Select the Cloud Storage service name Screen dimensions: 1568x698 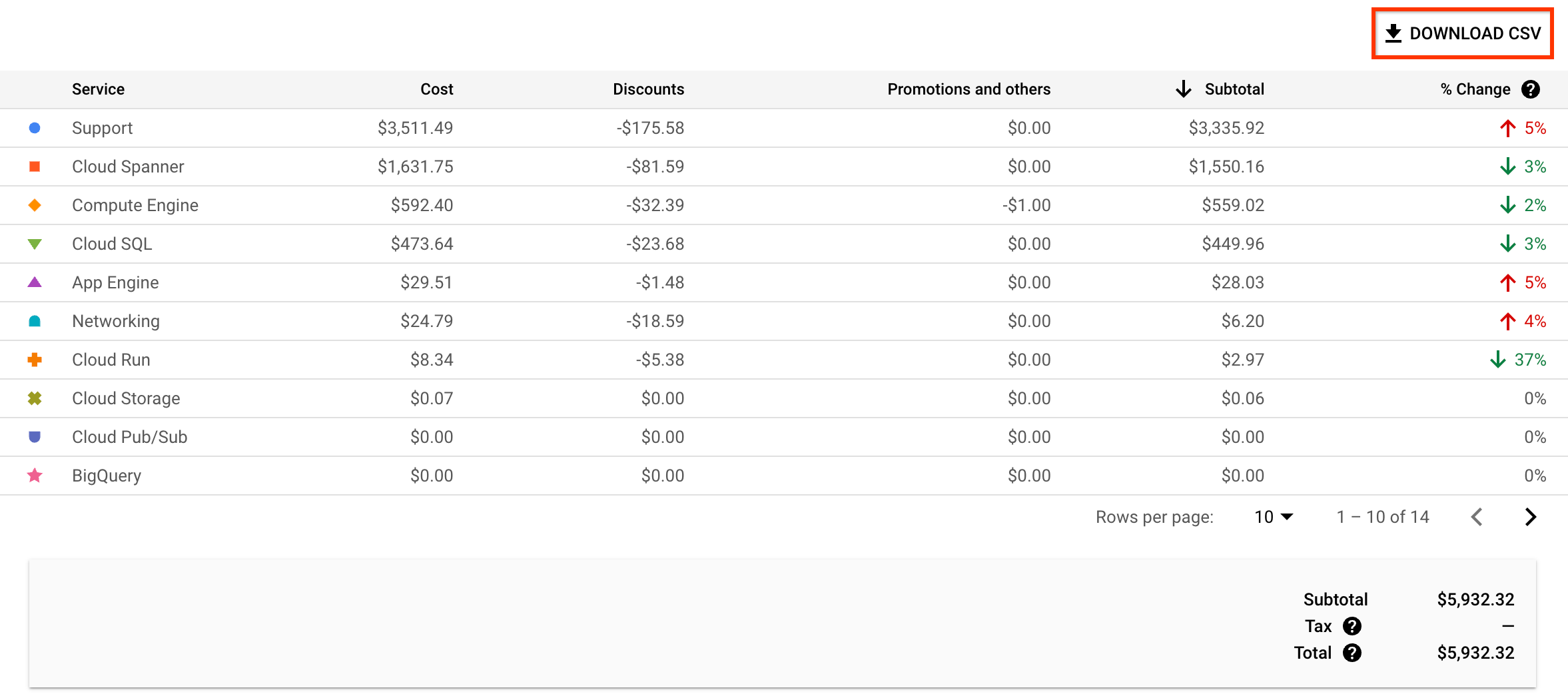pos(126,398)
